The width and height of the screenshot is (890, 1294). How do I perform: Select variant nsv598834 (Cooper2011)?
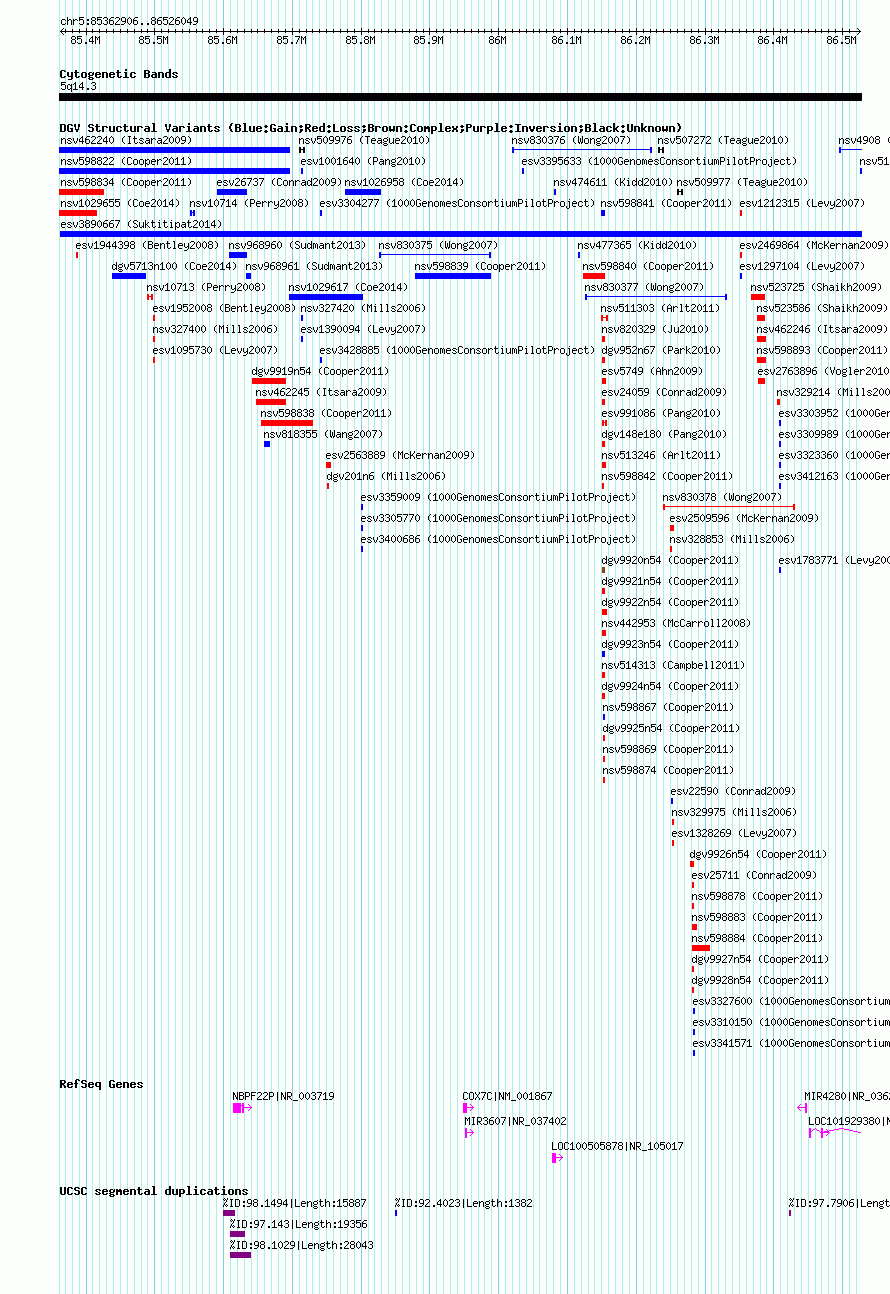pos(126,182)
